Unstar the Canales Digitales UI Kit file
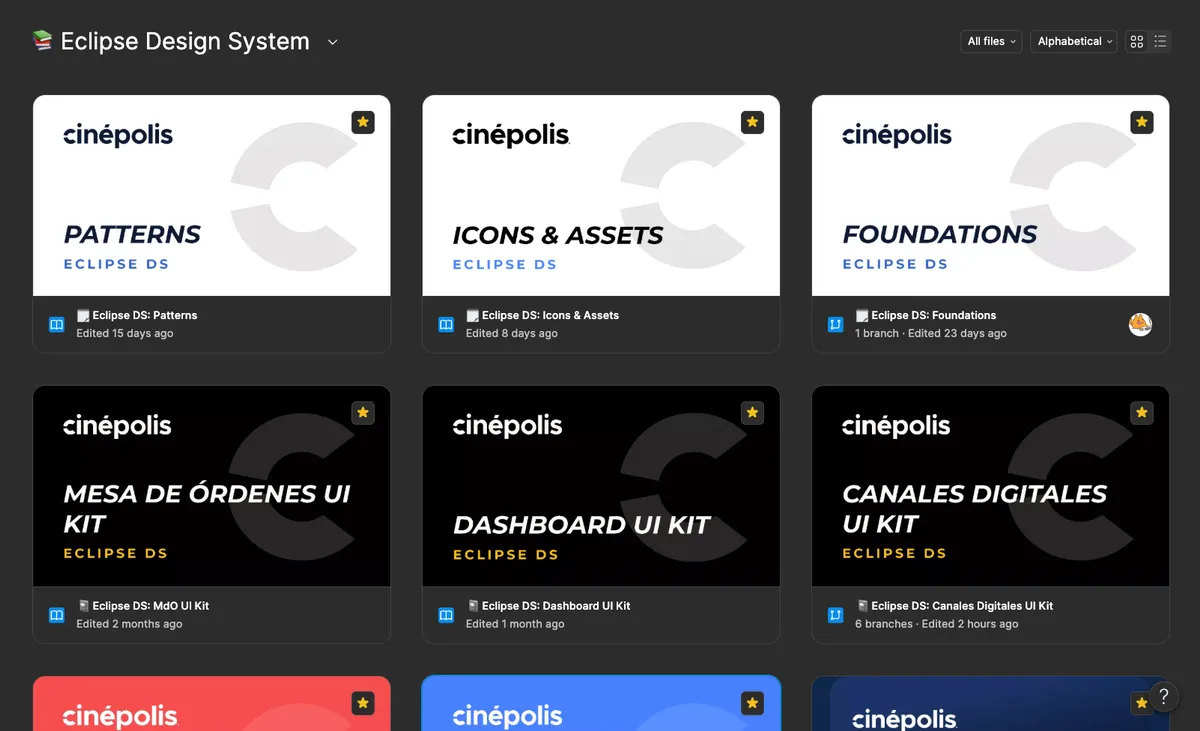 pyautogui.click(x=1142, y=412)
